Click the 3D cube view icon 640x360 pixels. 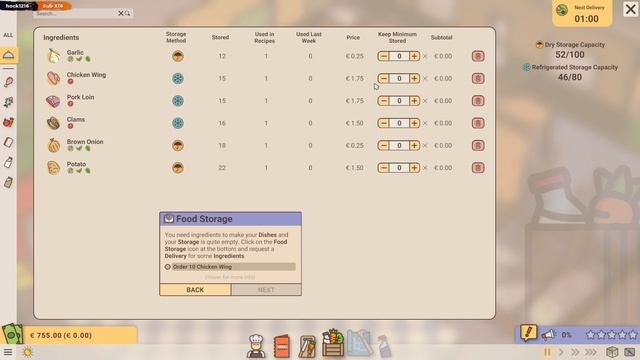tap(611, 352)
